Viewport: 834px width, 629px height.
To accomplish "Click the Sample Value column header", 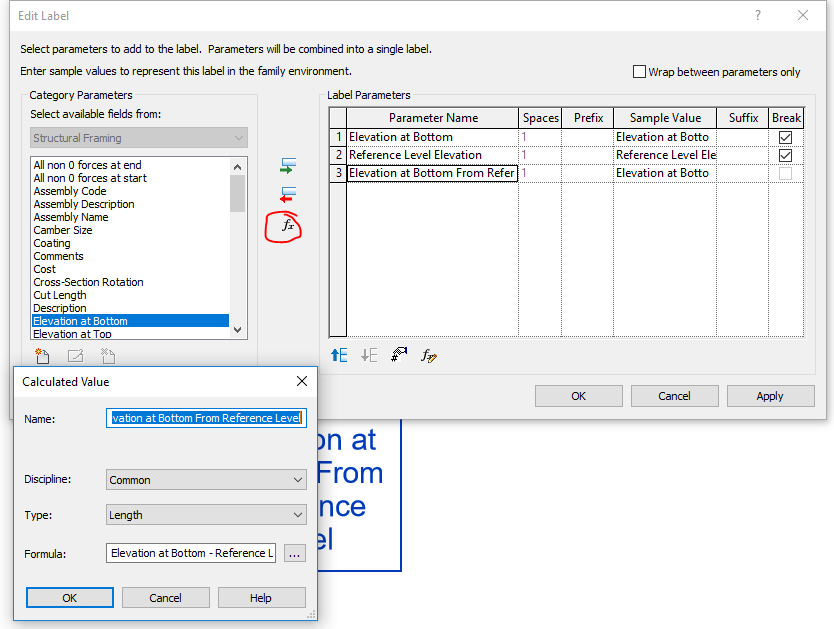I will click(x=665, y=118).
